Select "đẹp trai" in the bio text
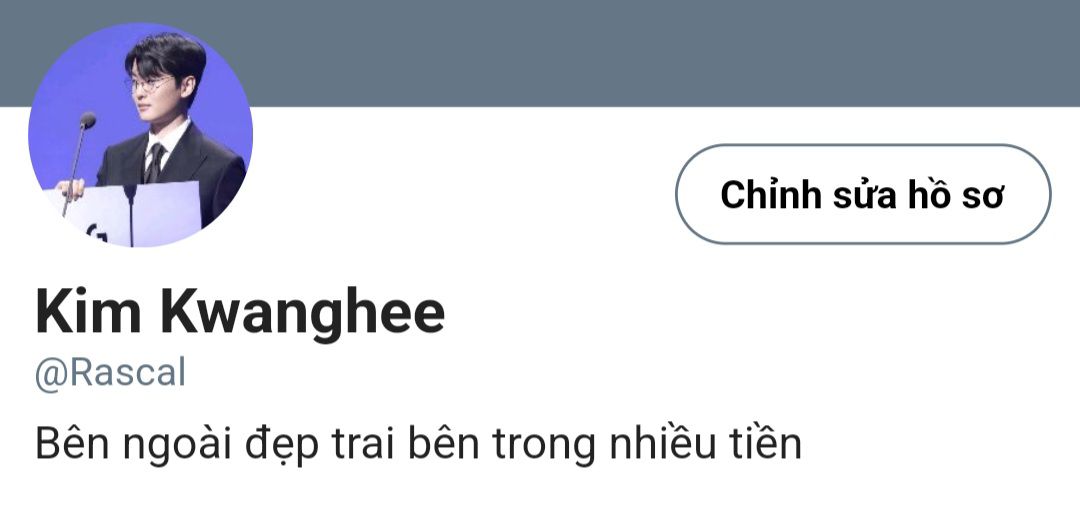 pyautogui.click(x=321, y=446)
